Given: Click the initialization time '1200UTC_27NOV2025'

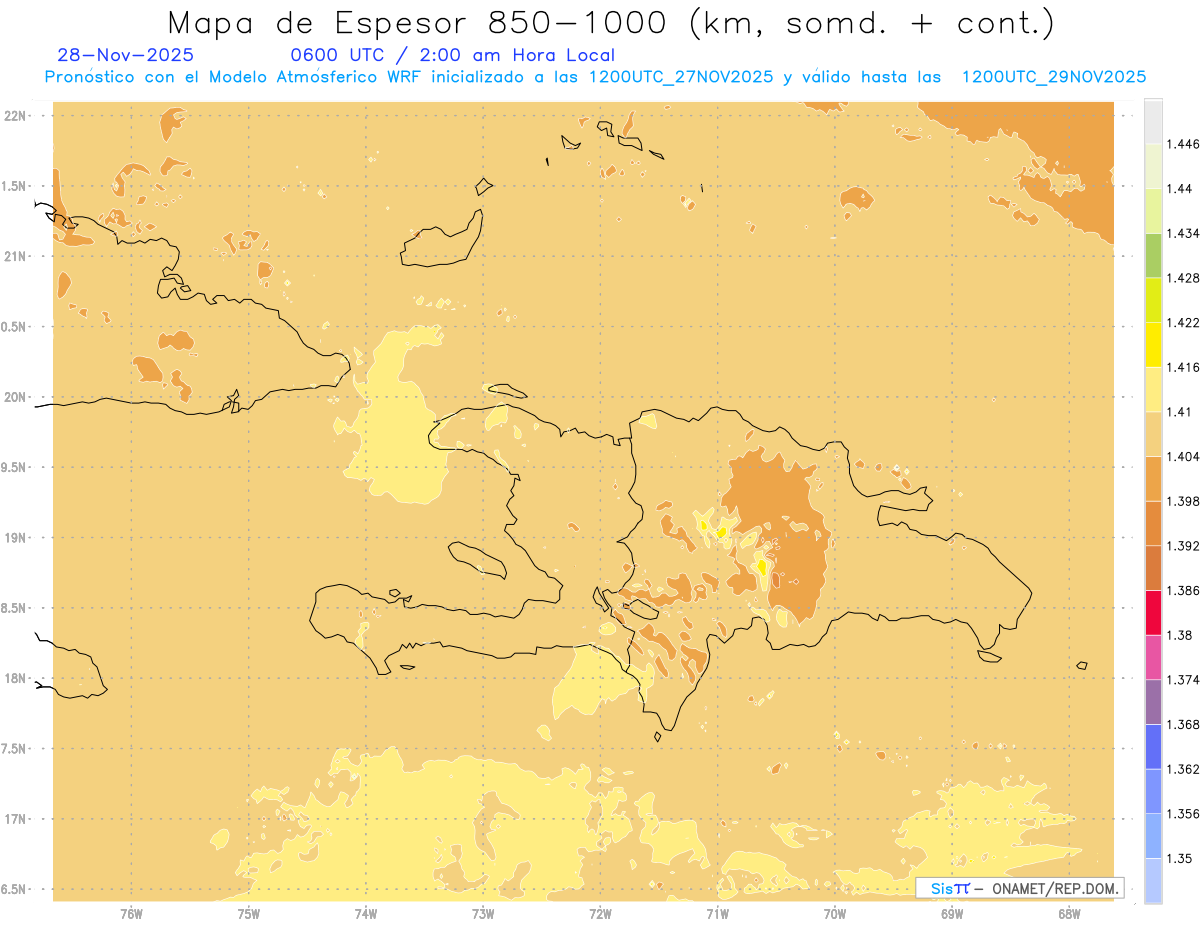Looking at the screenshot, I should [x=680, y=77].
